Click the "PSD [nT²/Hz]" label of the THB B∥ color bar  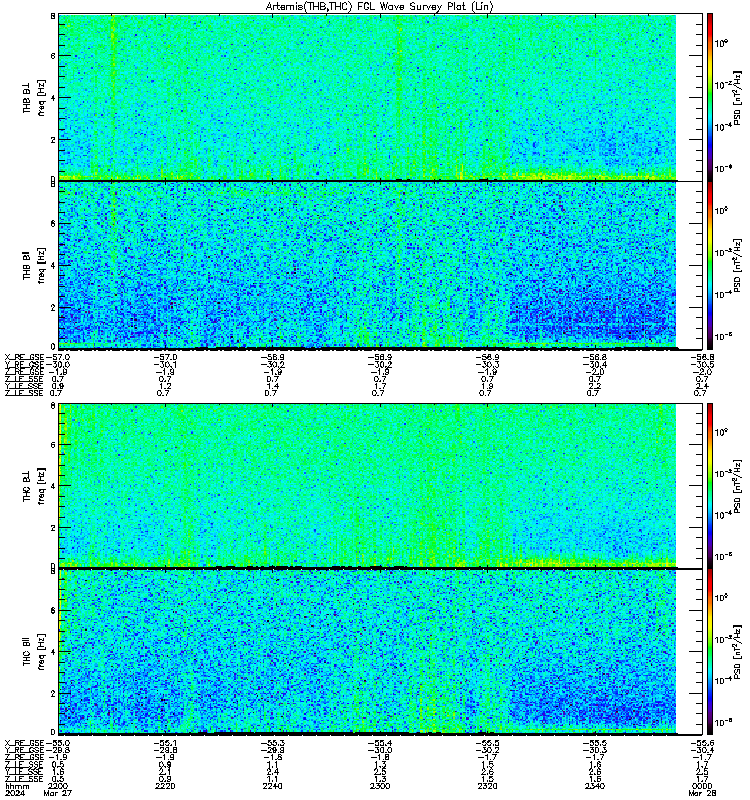pos(737,265)
